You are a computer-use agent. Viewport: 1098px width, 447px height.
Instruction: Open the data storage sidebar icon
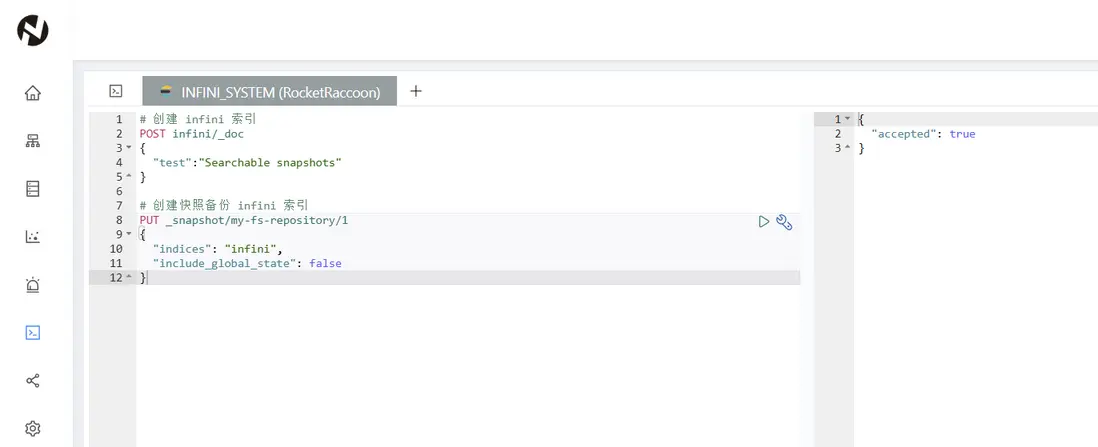tap(33, 189)
